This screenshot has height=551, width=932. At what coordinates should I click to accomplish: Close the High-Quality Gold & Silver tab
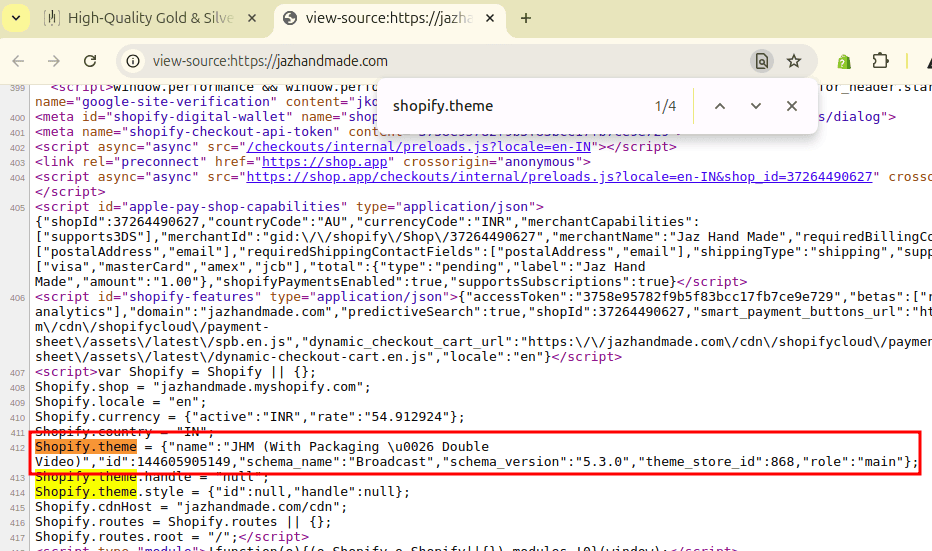tap(252, 18)
